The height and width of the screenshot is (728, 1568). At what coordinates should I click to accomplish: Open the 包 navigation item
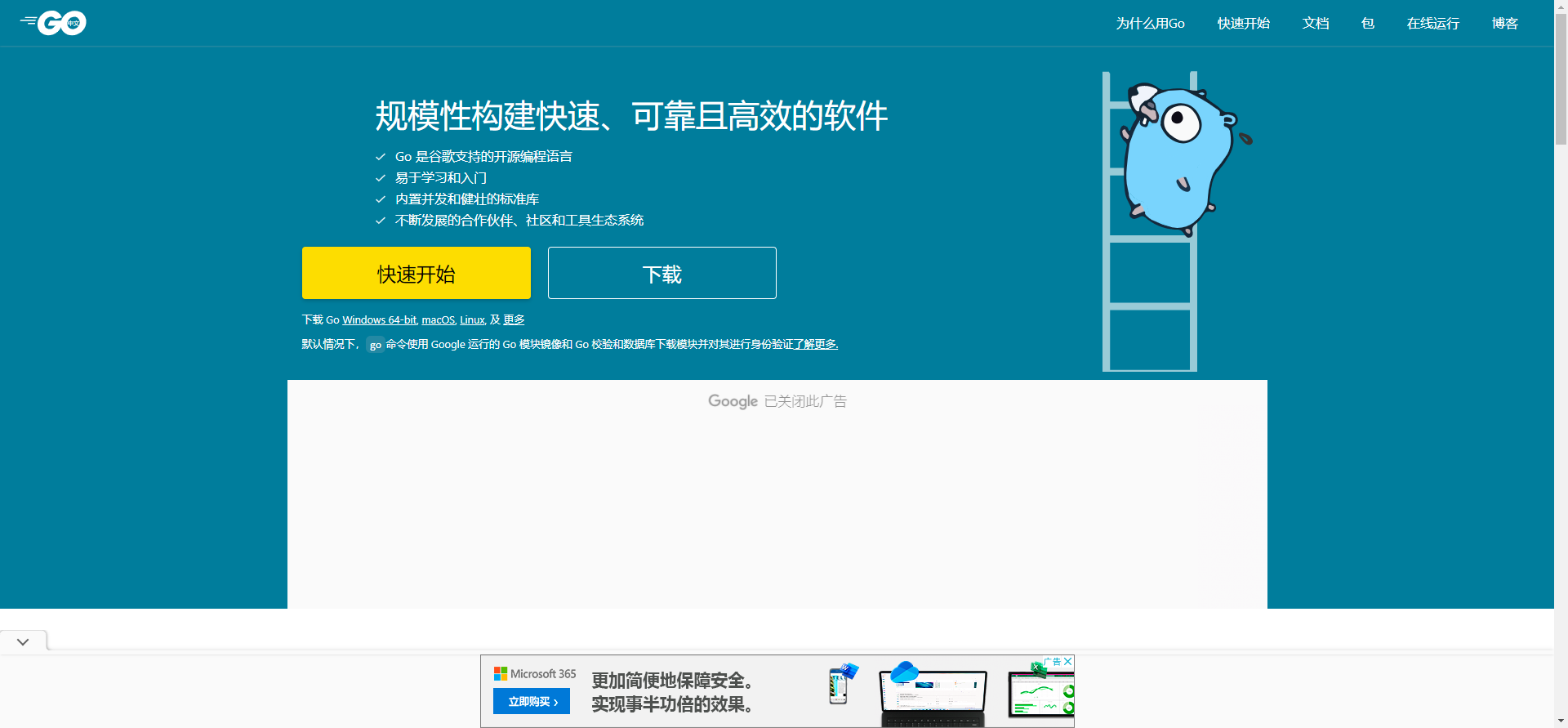[1368, 23]
